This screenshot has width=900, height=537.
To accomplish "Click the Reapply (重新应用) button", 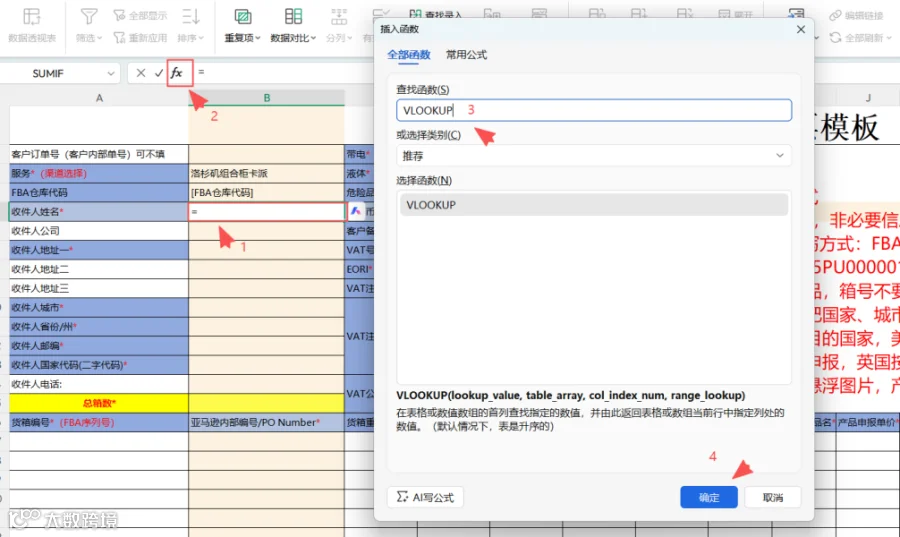I will (140, 38).
